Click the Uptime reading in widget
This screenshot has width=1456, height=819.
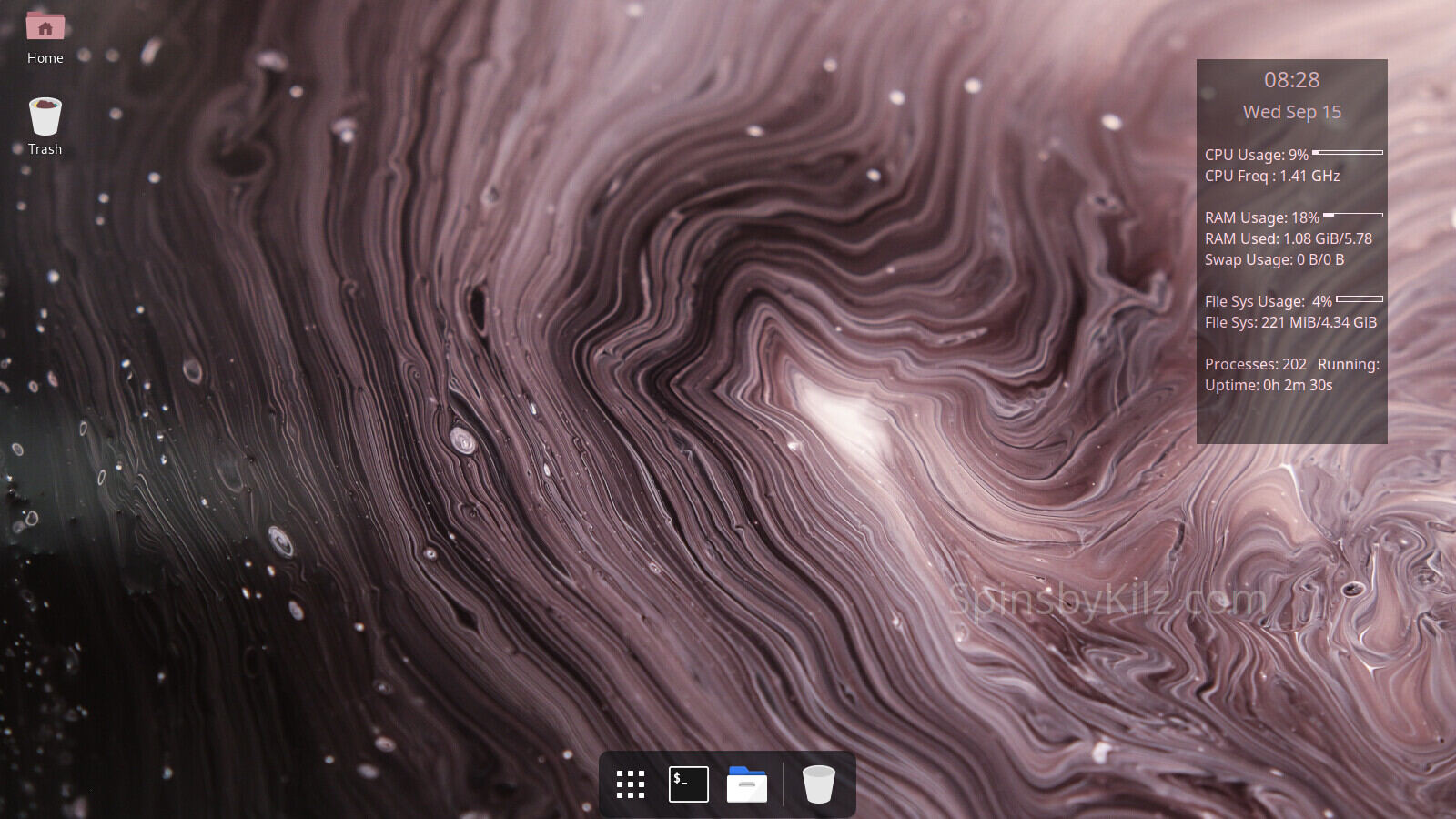pos(1269,385)
